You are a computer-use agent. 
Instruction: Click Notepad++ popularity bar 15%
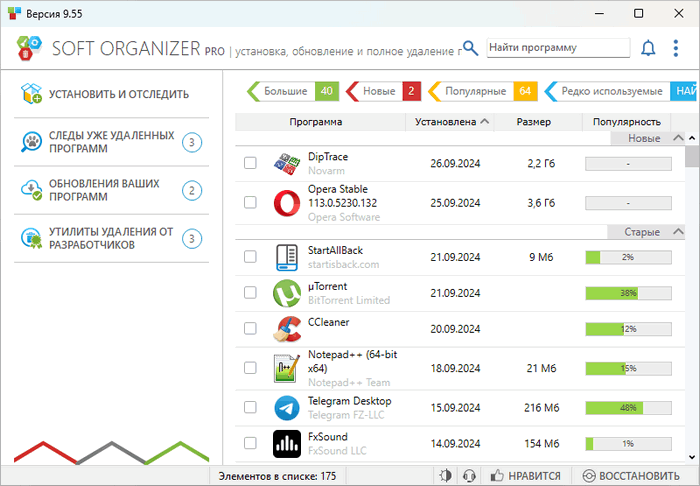tap(628, 368)
